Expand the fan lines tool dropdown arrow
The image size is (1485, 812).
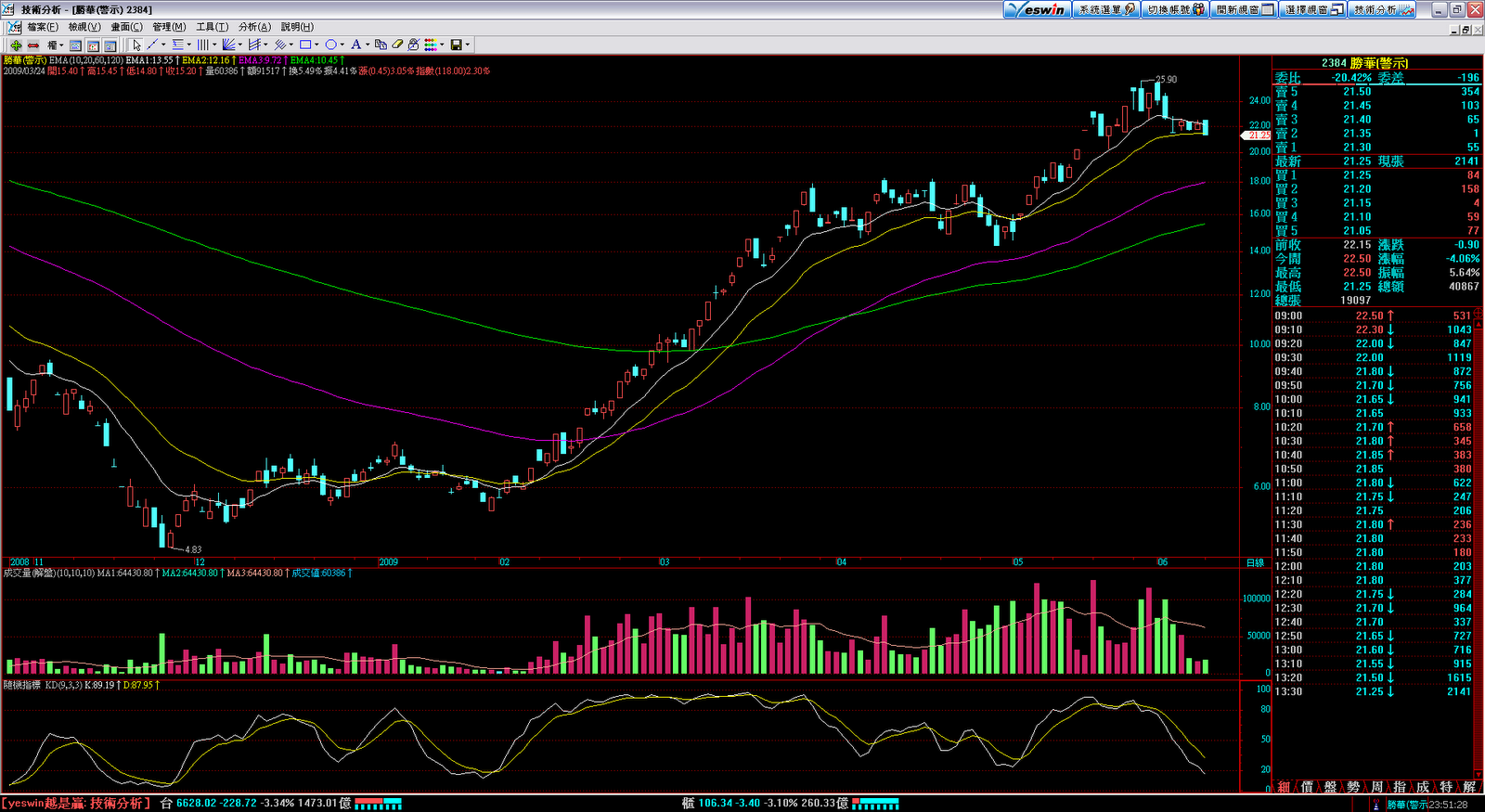(239, 45)
